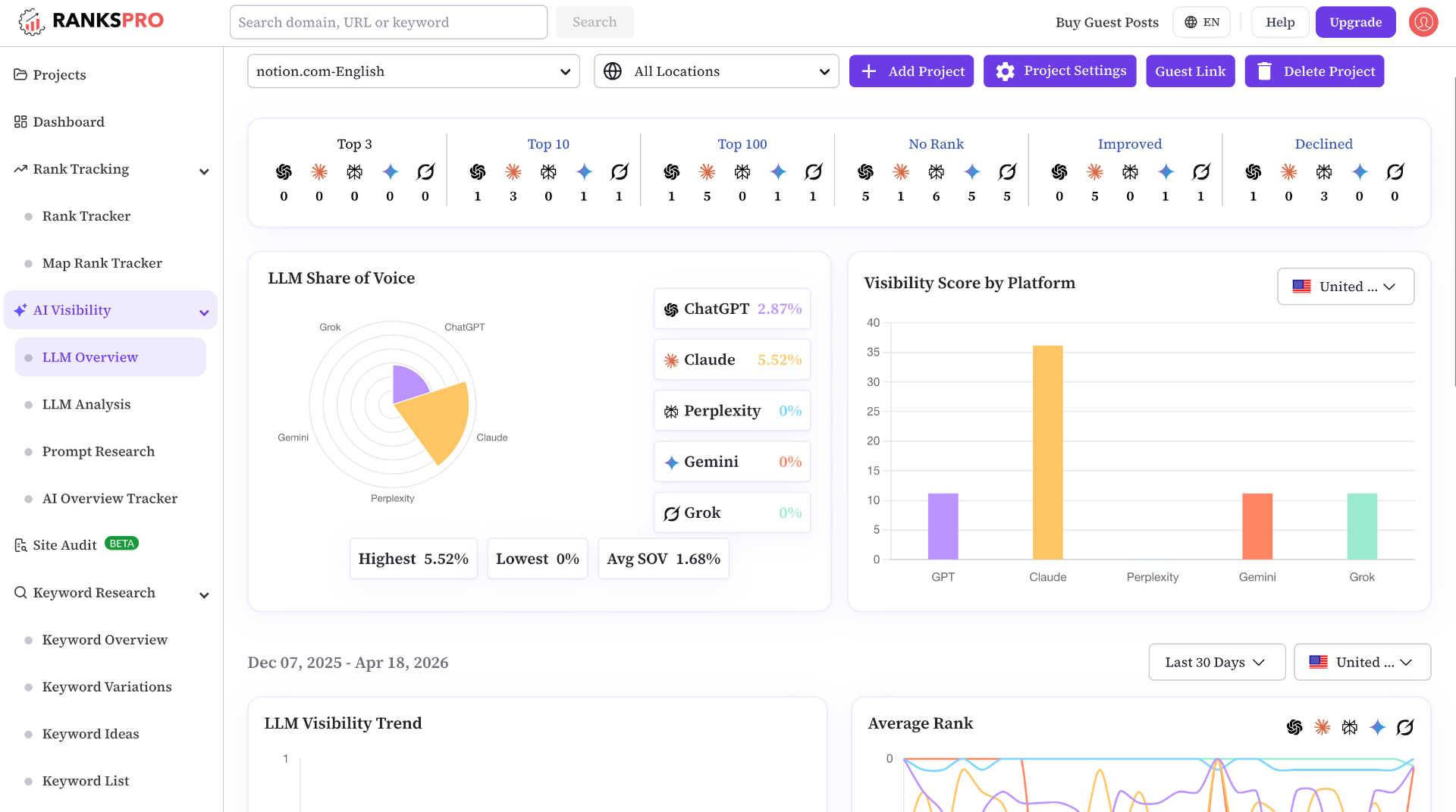The image size is (1456, 812).
Task: Select LLM Overview in sidebar
Action: pyautogui.click(x=111, y=357)
